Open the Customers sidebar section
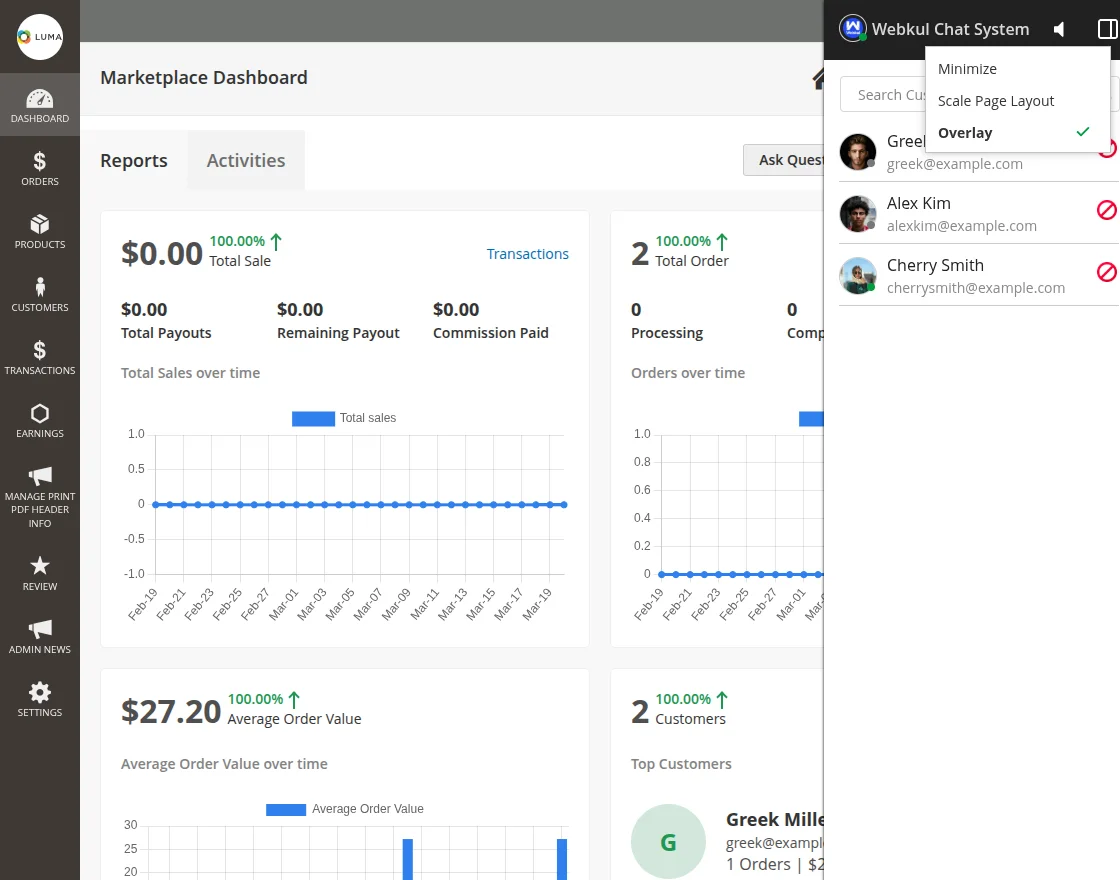Image resolution: width=1120 pixels, height=880 pixels. (x=40, y=294)
